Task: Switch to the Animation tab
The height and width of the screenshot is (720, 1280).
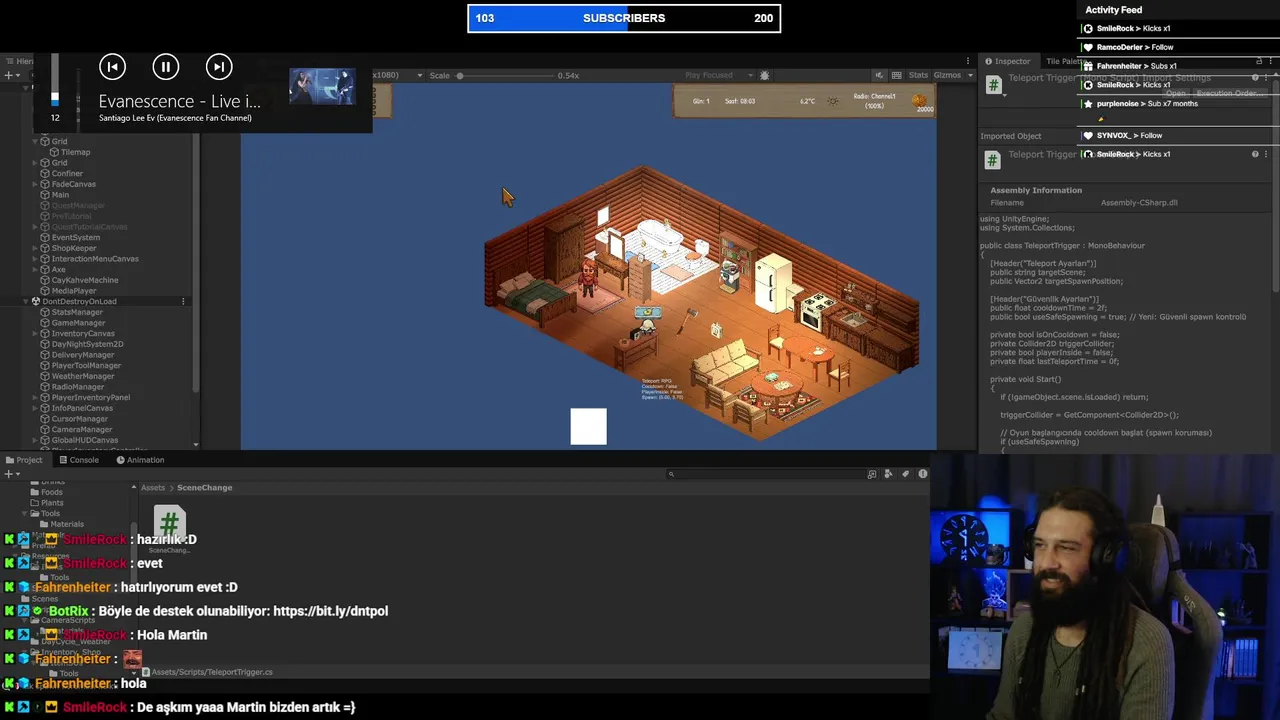Action: point(140,460)
